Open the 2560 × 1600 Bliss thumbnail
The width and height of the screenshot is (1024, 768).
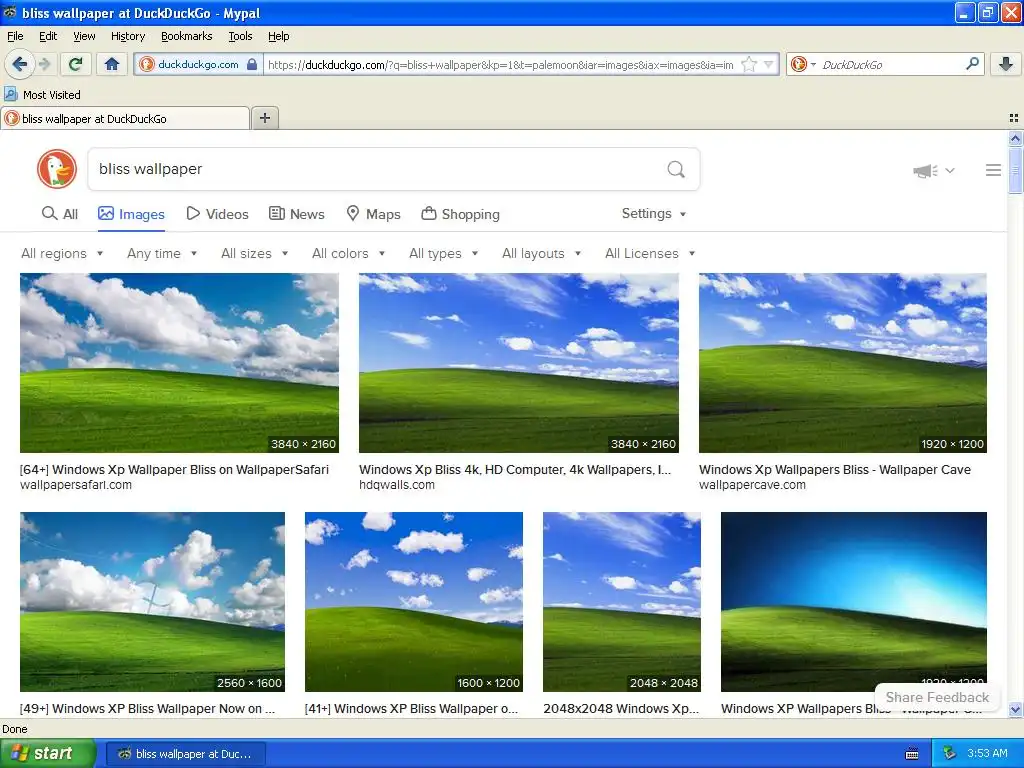pos(152,601)
